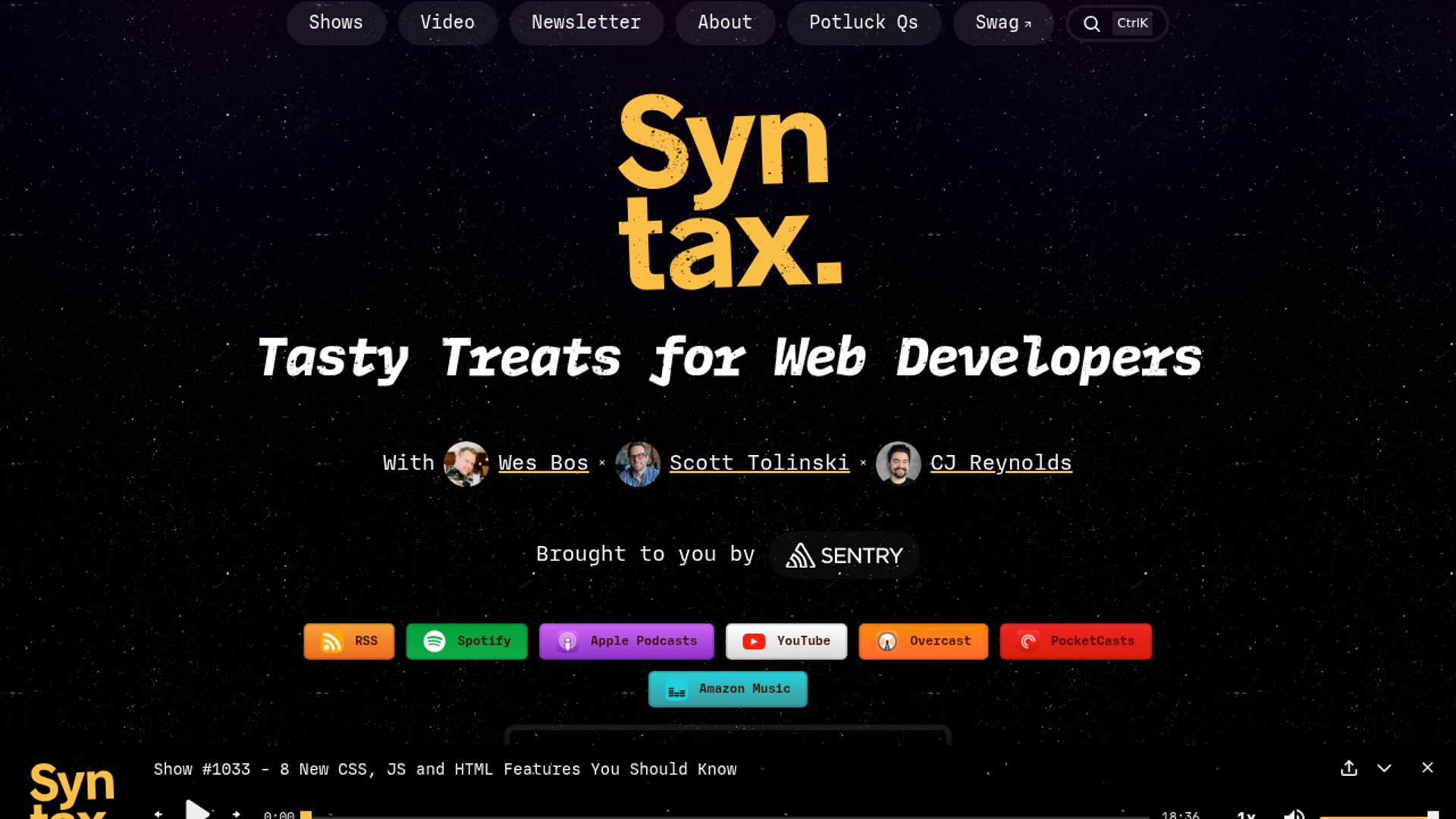Click the Apple Podcasts icon
The image size is (1456, 819).
tap(567, 642)
